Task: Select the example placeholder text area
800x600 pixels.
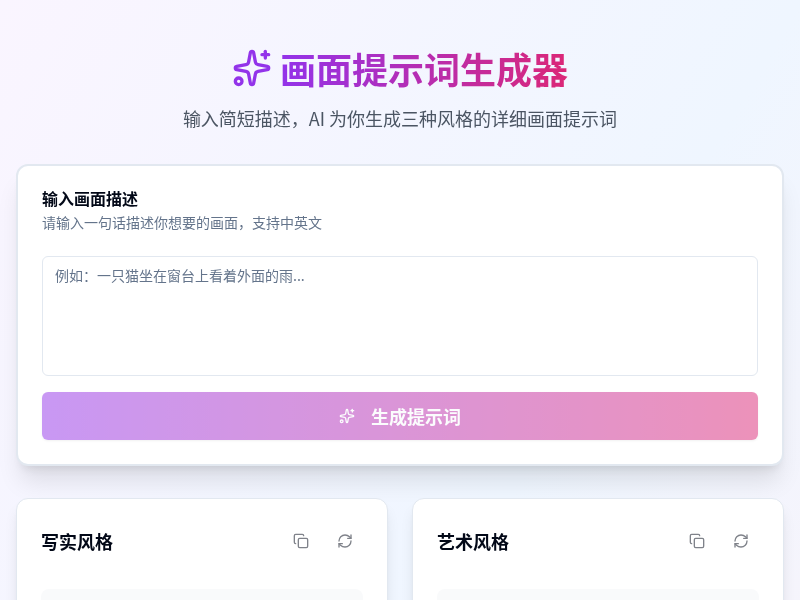Action: pos(400,315)
